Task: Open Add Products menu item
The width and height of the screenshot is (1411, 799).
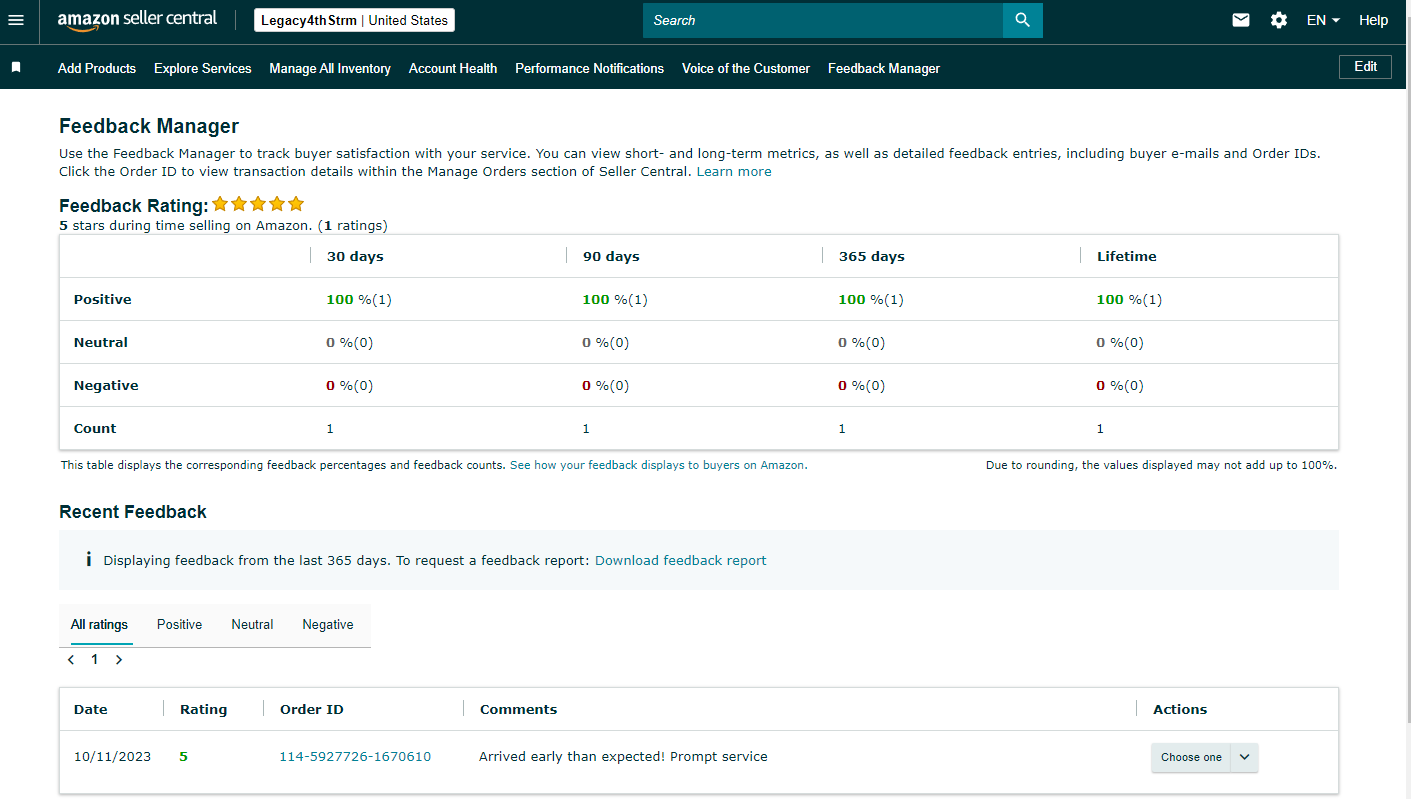Action: pyautogui.click(x=97, y=68)
